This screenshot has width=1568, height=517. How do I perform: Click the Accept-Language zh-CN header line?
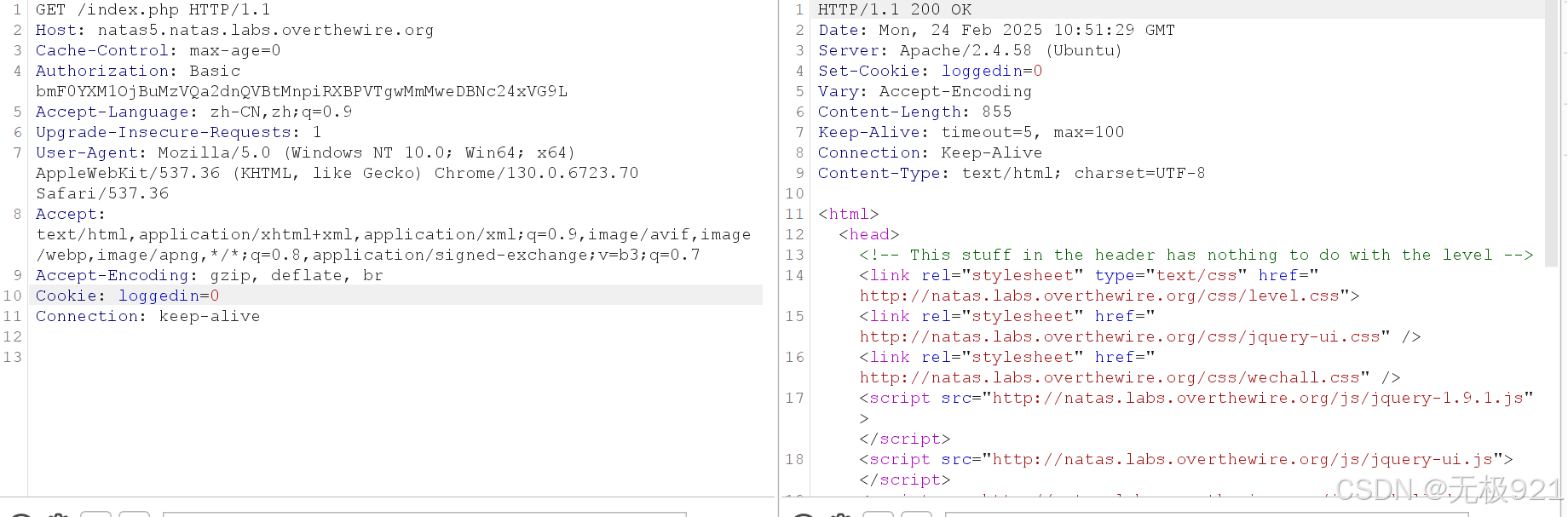pyautogui.click(x=193, y=112)
